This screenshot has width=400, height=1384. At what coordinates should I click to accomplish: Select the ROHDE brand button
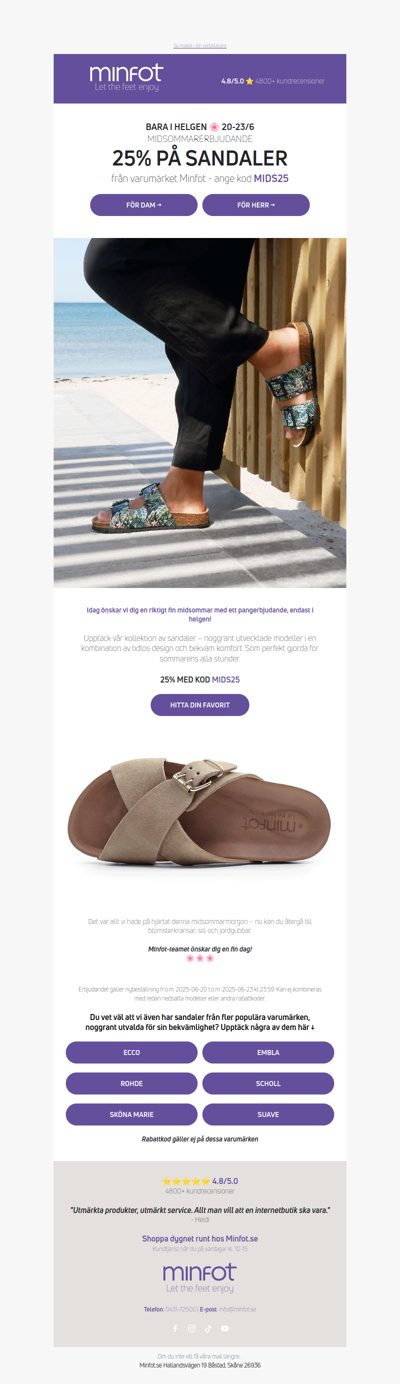coord(132,1083)
